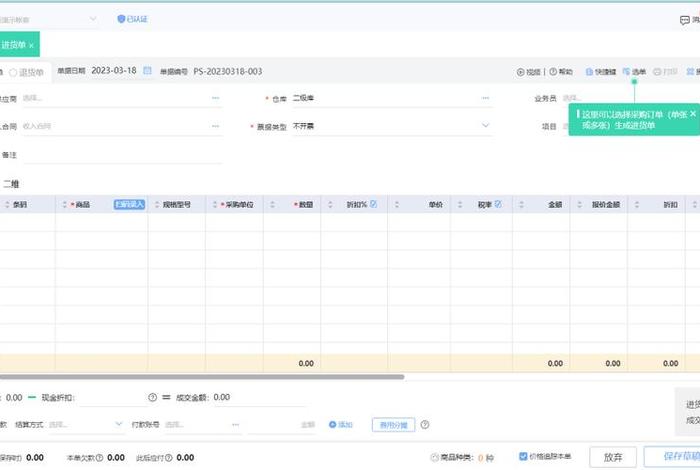
Task: Toggle the checkbox in 折扣% column header
Action: [x=374, y=204]
